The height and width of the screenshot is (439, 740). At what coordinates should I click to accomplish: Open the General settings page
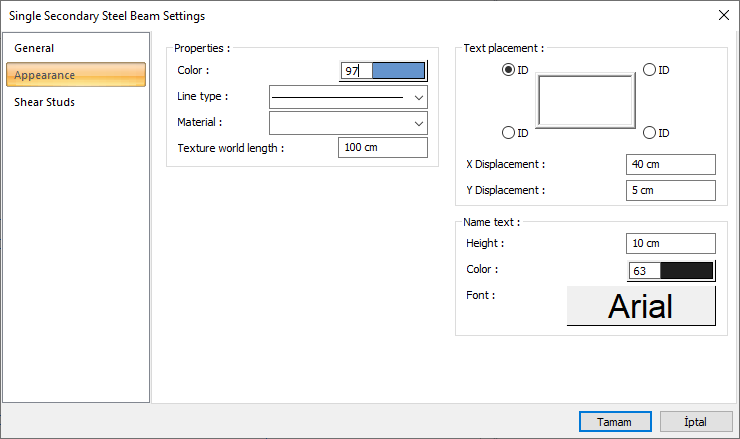pos(34,48)
